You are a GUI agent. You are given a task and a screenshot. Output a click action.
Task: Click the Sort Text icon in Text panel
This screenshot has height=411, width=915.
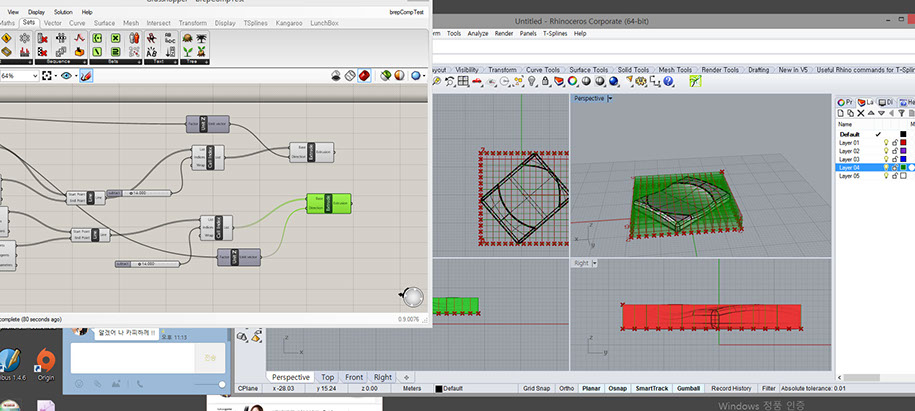pos(170,52)
